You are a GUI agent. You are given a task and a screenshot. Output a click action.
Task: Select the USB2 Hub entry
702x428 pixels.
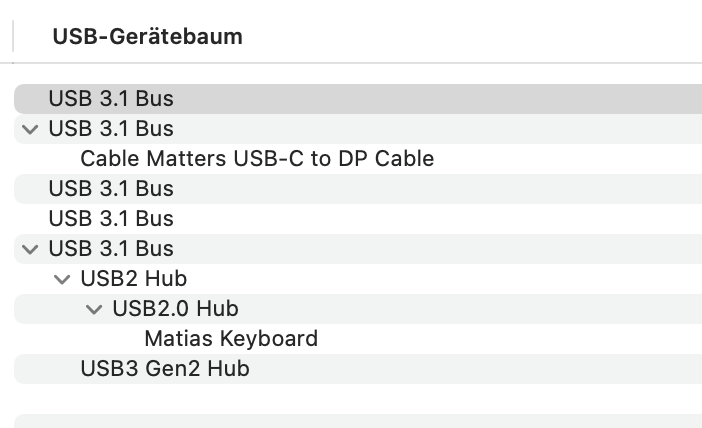click(x=133, y=279)
